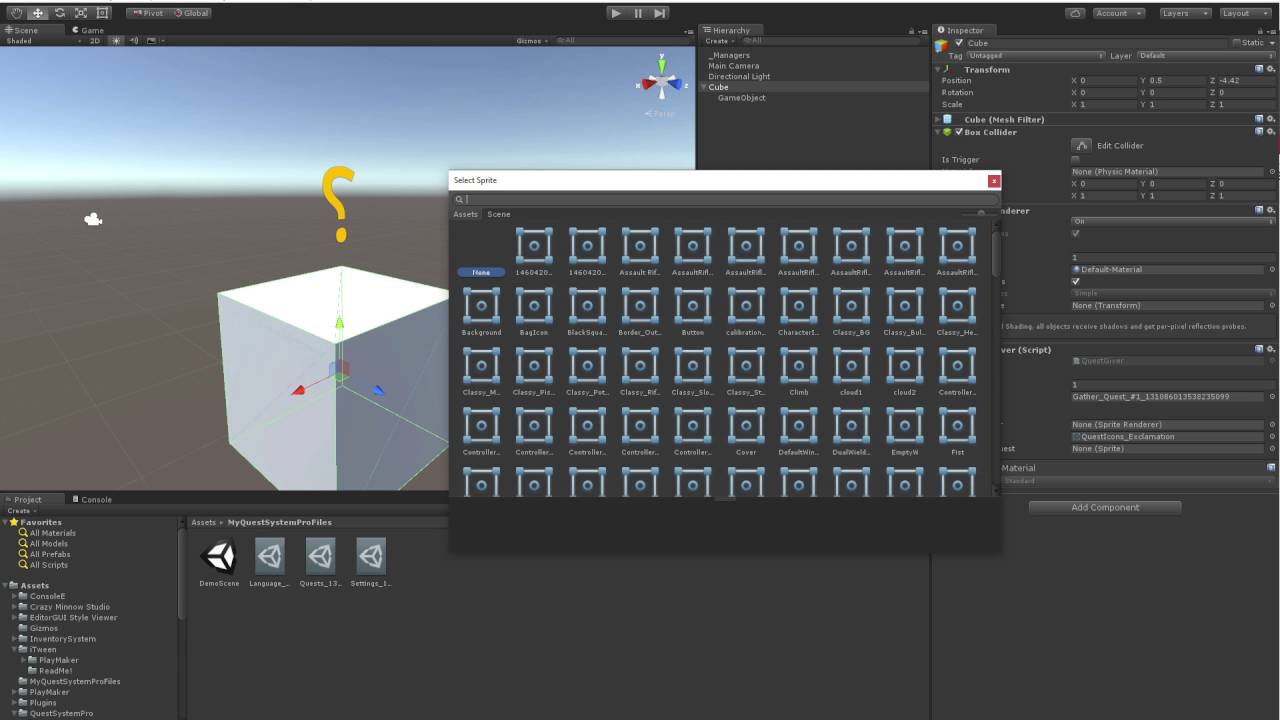Open the Gizmos dropdown
The height and width of the screenshot is (720, 1280).
[x=532, y=41]
